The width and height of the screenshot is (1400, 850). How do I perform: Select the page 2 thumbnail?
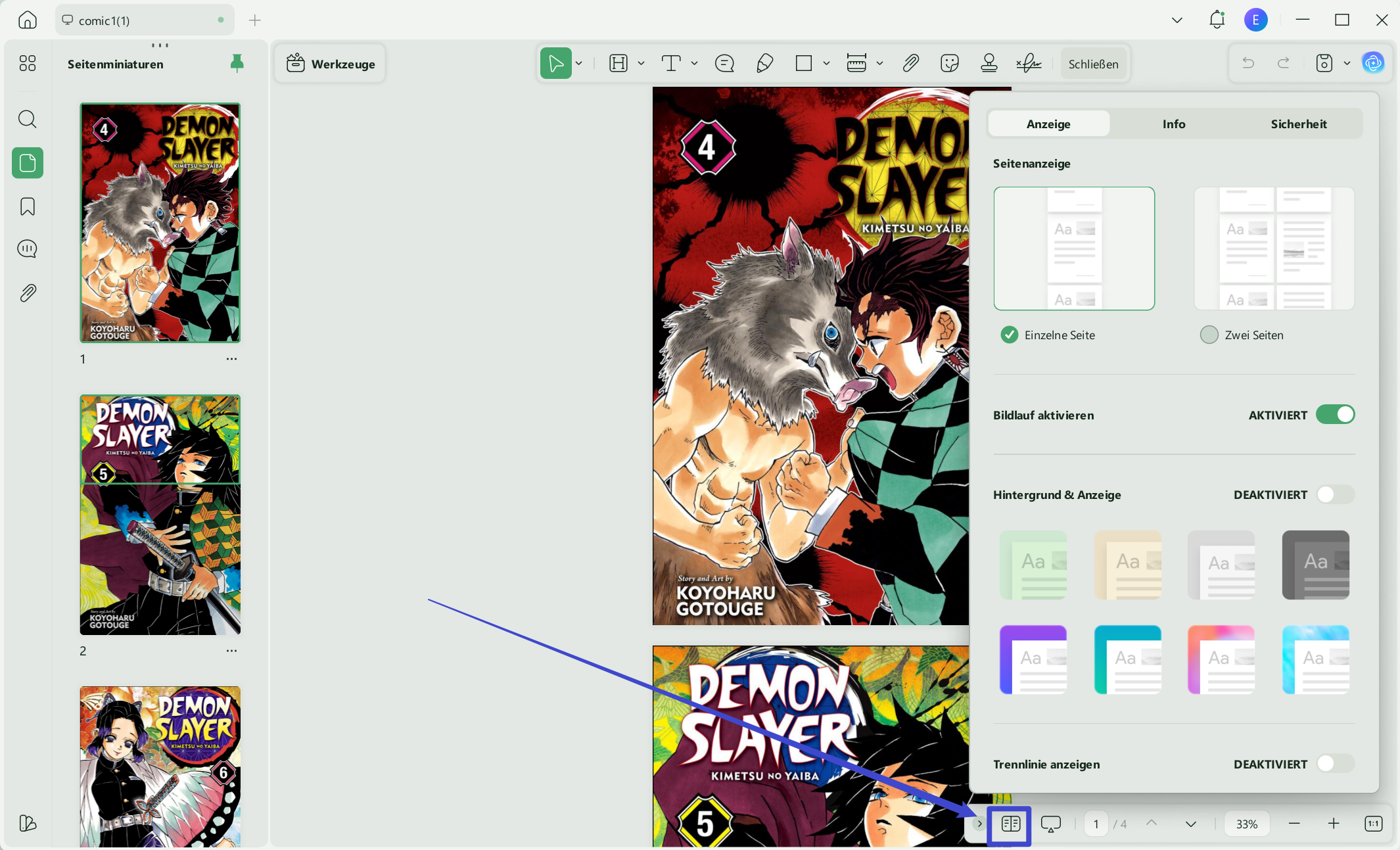(160, 515)
